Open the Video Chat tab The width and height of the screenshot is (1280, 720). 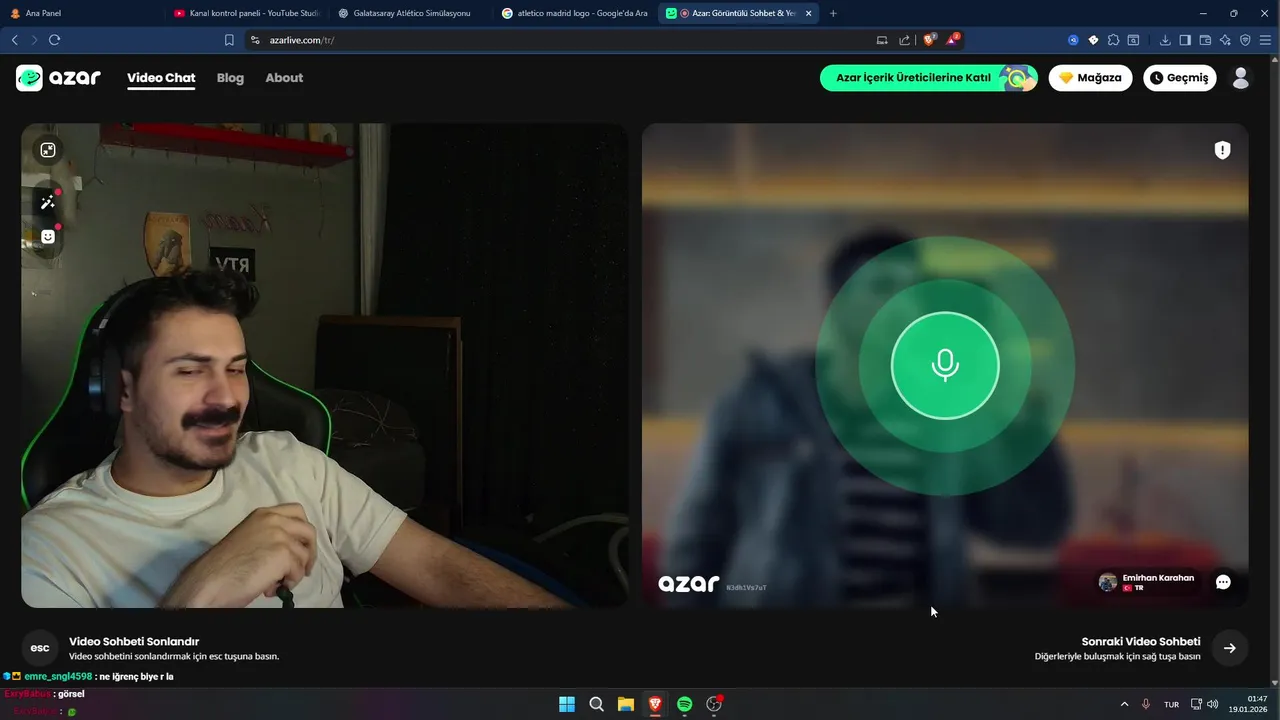[x=161, y=78]
